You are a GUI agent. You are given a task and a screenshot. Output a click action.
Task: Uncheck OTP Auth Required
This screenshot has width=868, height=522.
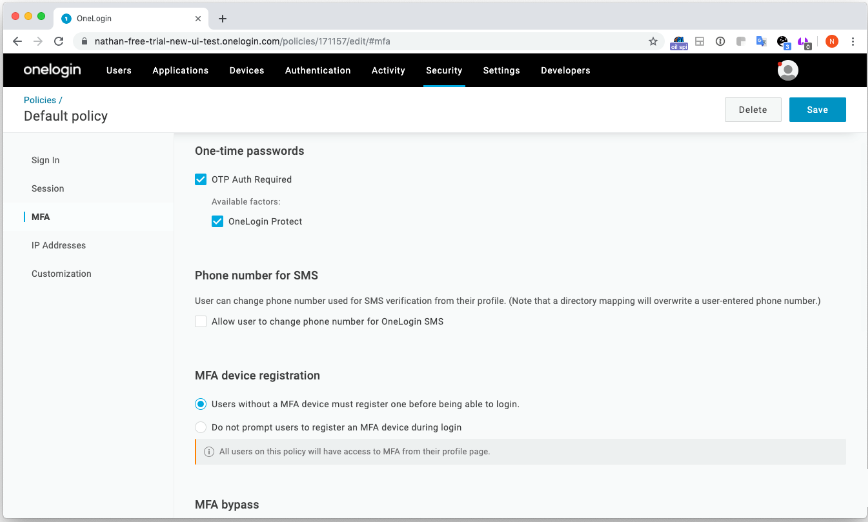[200, 179]
